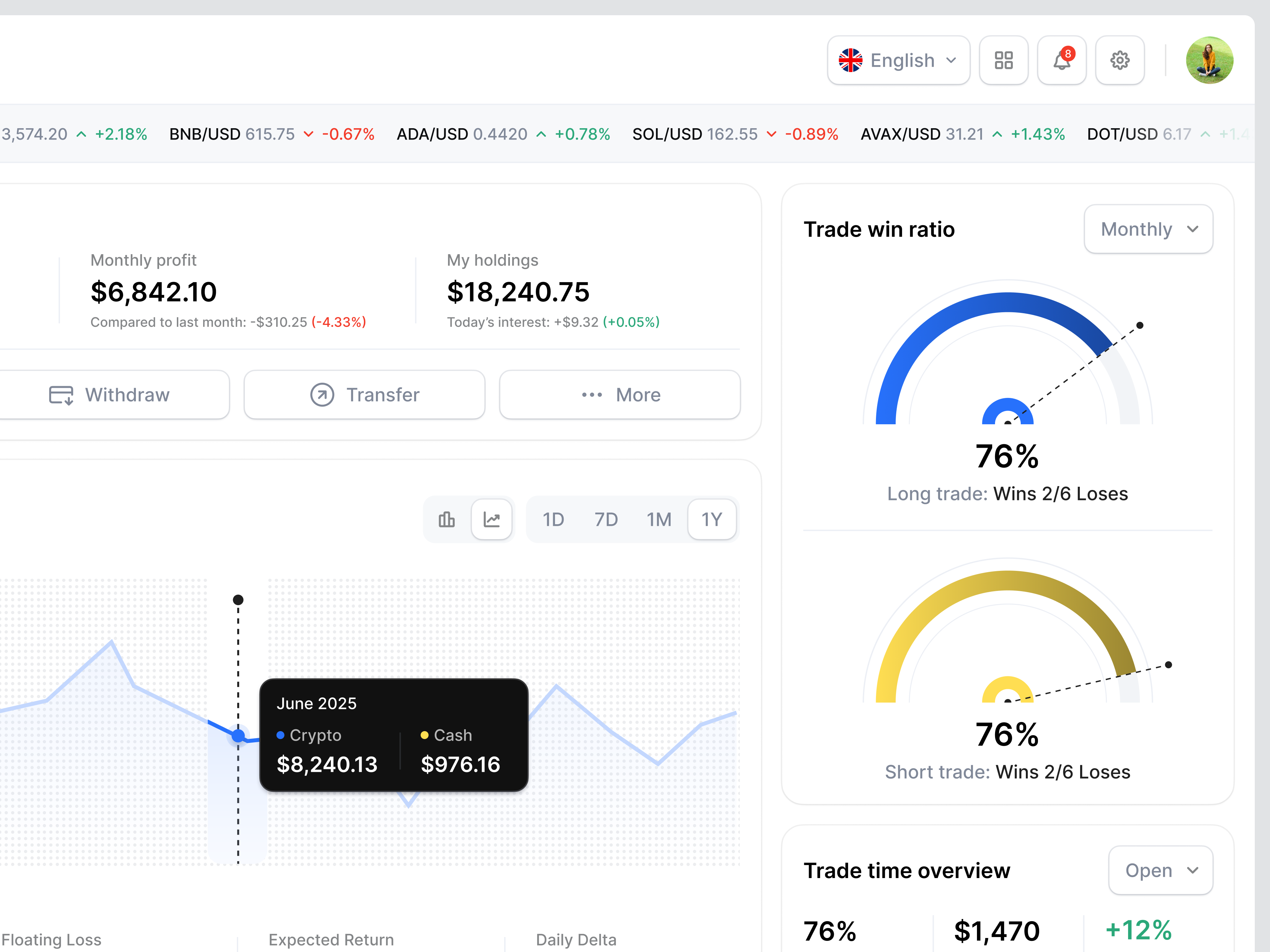Click the My holdings value $18,240.75
Image resolution: width=1270 pixels, height=952 pixels.
(518, 292)
